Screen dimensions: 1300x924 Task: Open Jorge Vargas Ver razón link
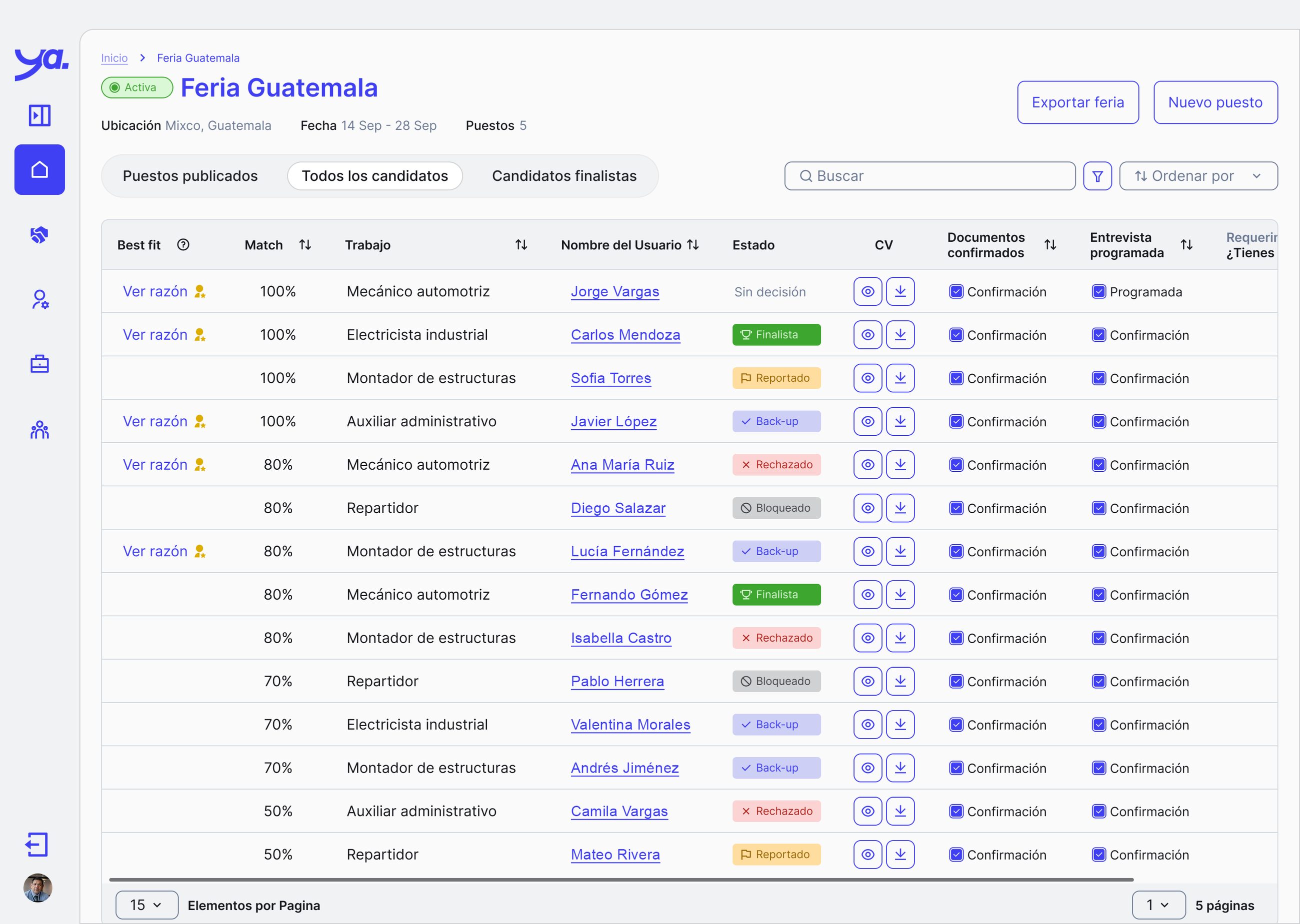pyautogui.click(x=155, y=291)
